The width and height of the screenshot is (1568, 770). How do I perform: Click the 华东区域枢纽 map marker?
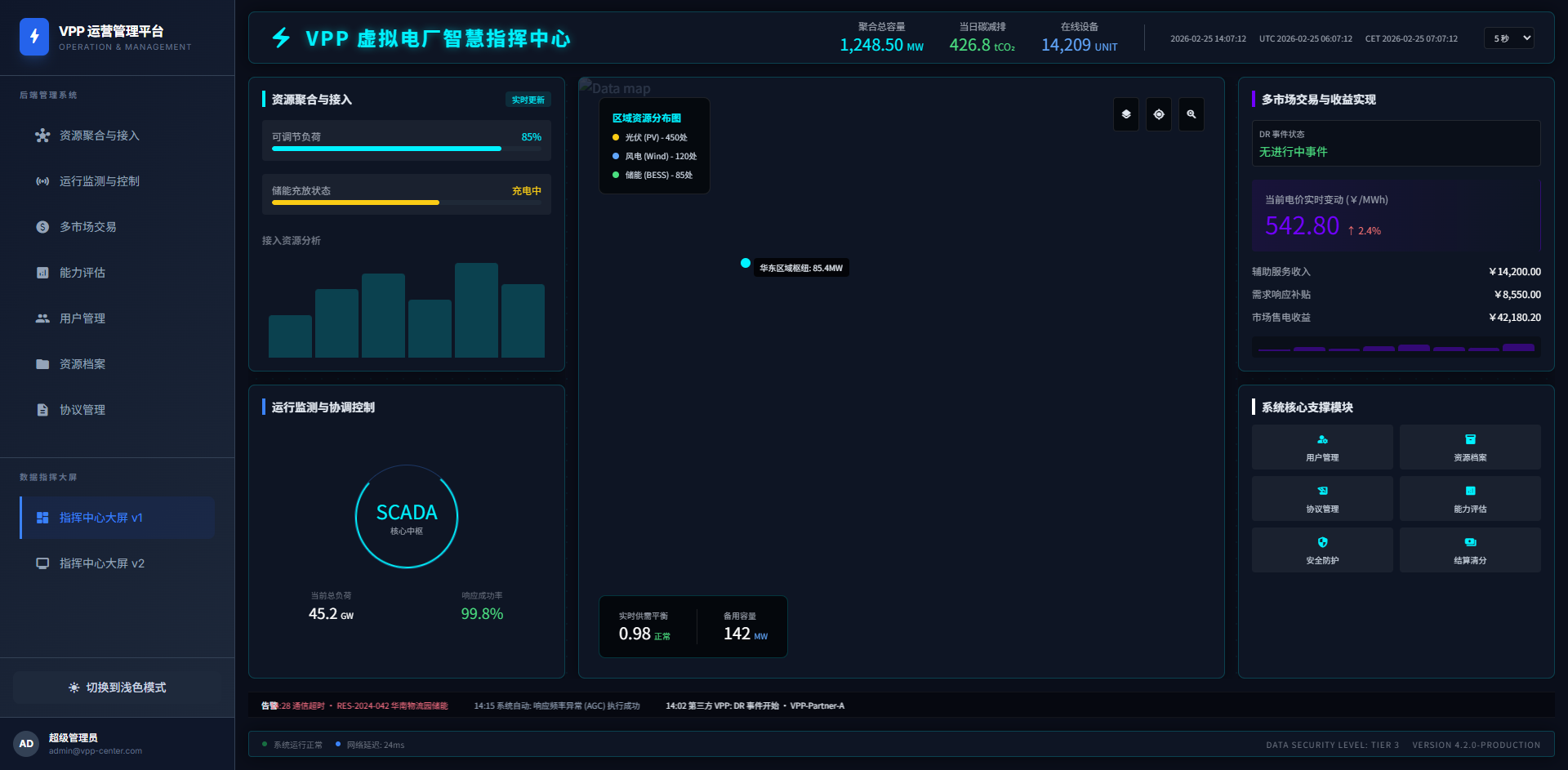745,263
